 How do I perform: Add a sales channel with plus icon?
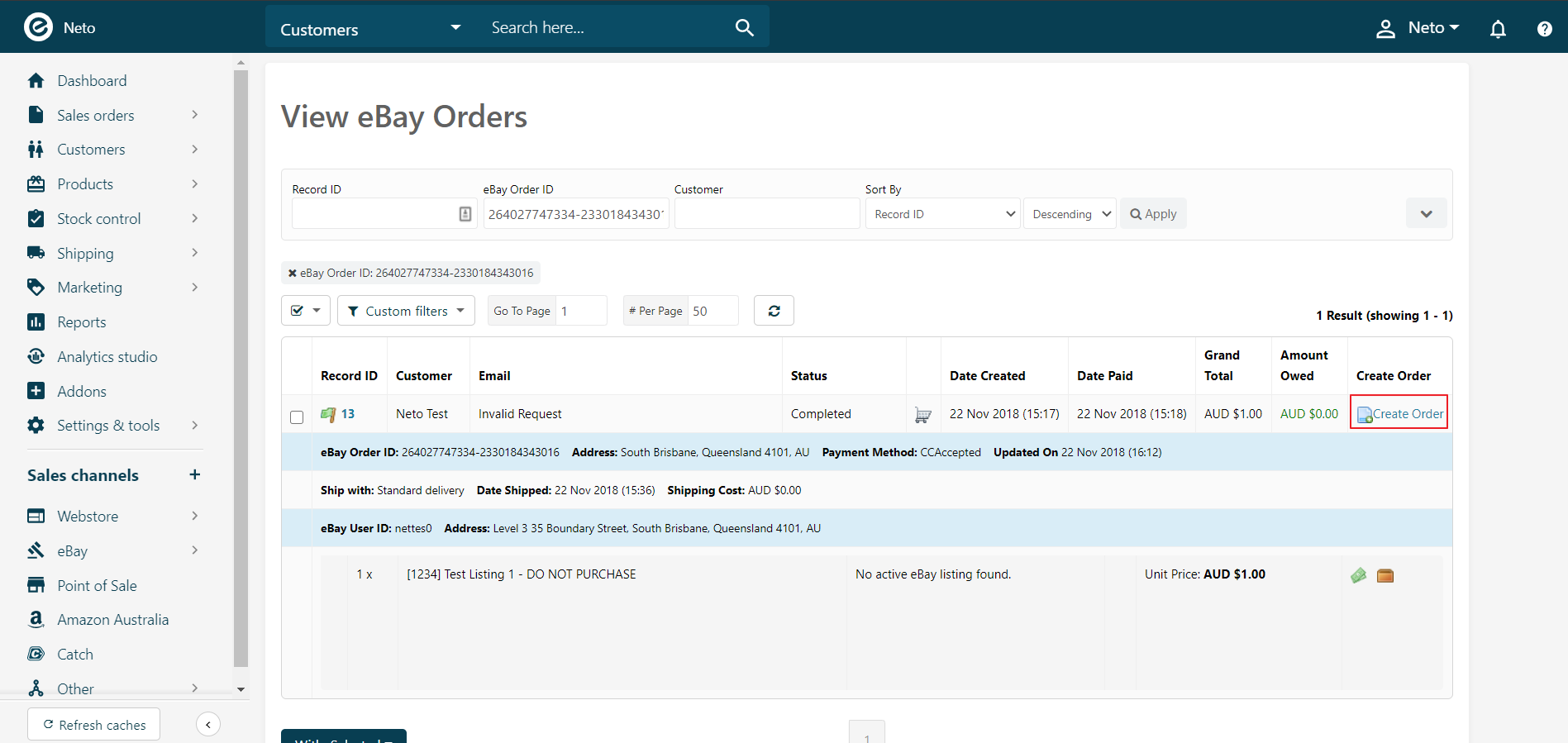click(x=194, y=474)
